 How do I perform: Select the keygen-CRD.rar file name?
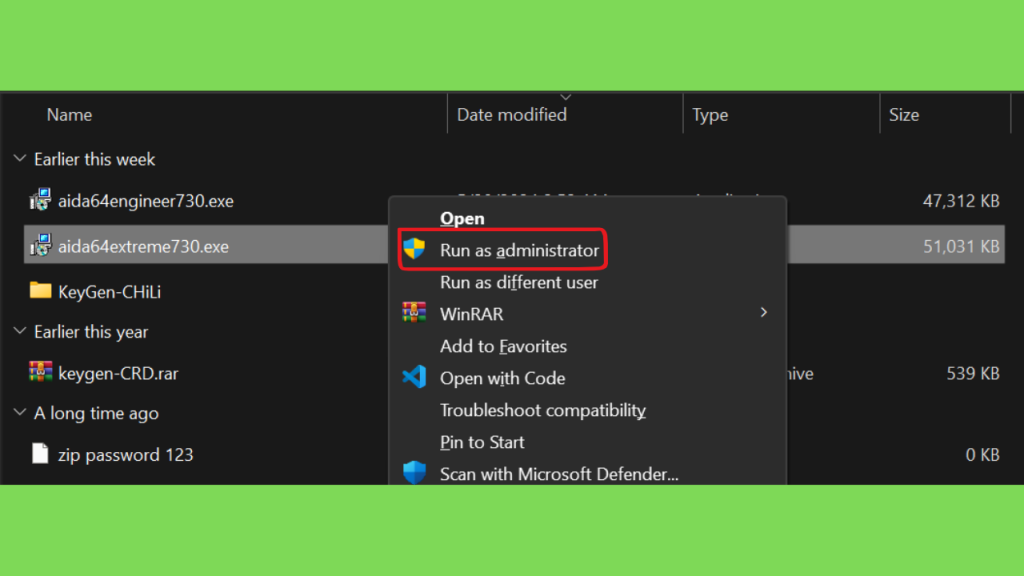tap(118, 374)
